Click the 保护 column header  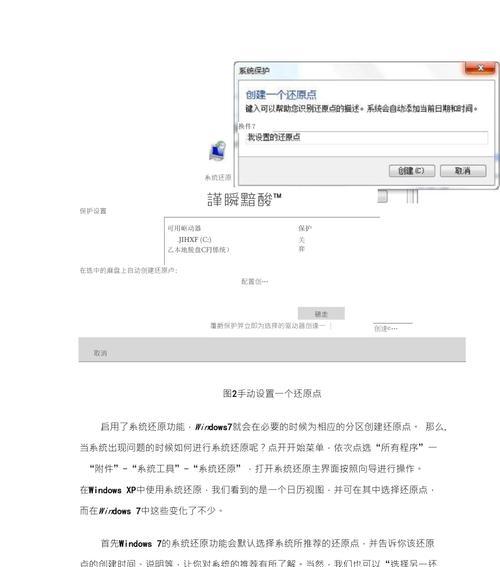[x=305, y=228]
